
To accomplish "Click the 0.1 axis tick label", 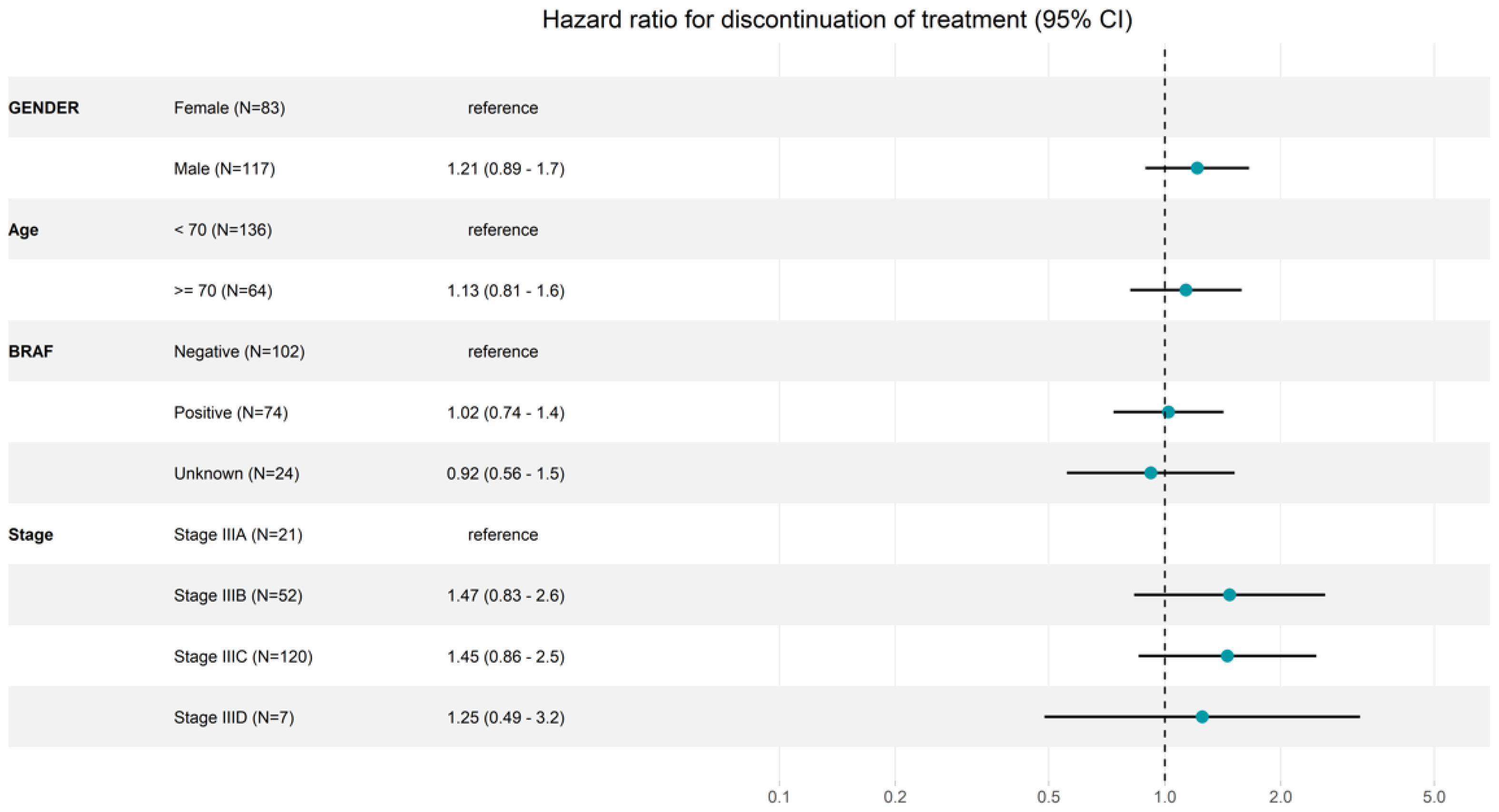I will [779, 796].
